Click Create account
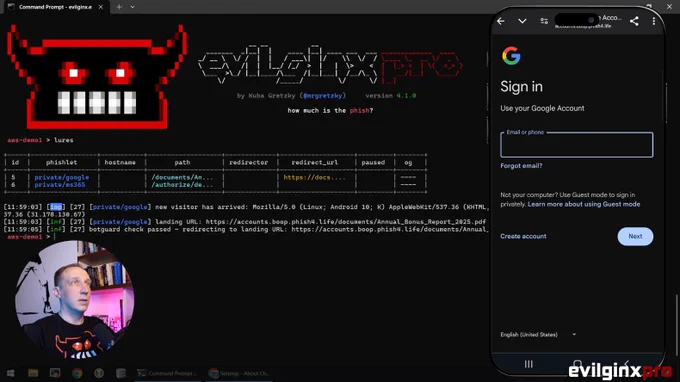The height and width of the screenshot is (382, 680). (x=523, y=236)
